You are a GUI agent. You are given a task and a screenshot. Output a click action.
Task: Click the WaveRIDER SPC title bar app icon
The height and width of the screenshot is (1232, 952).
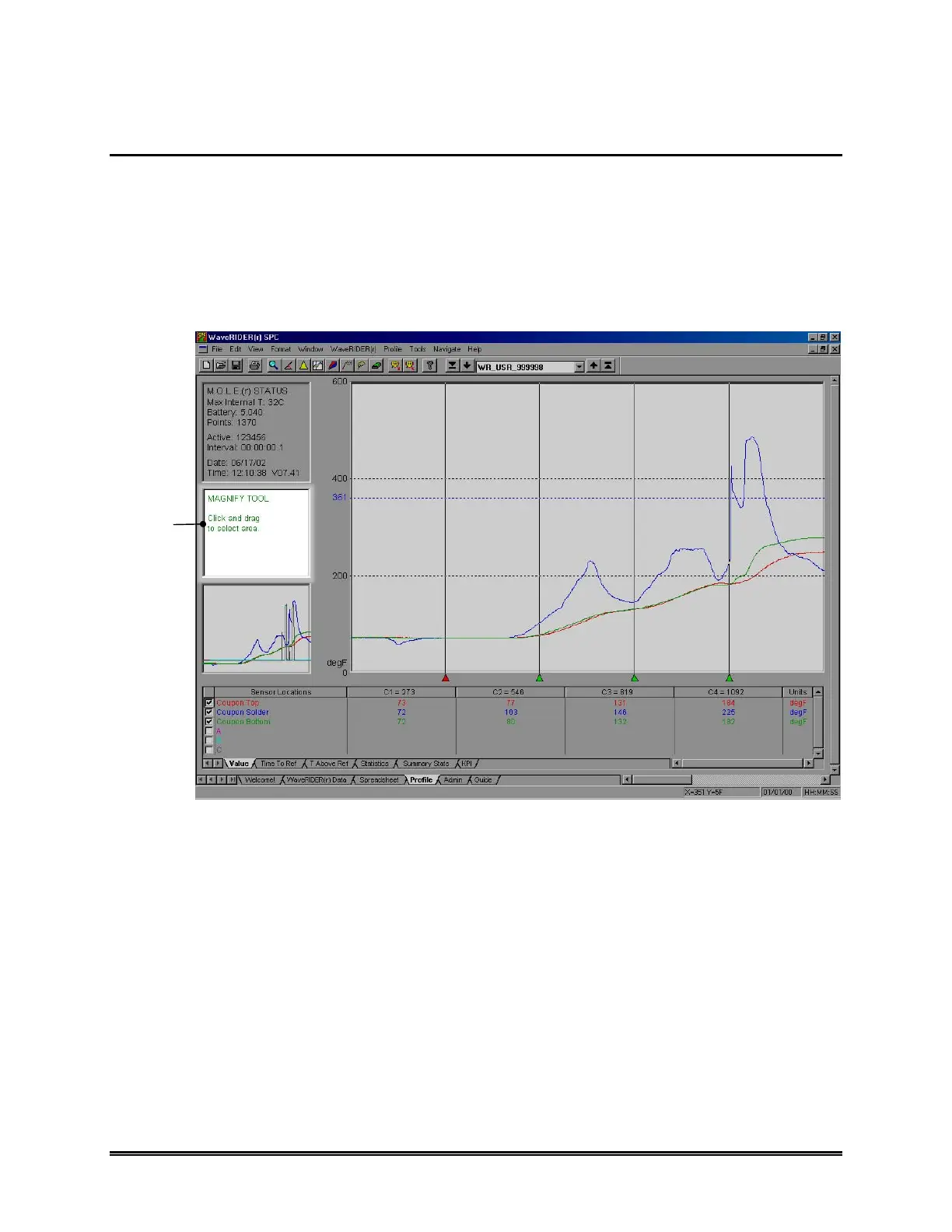[201, 337]
